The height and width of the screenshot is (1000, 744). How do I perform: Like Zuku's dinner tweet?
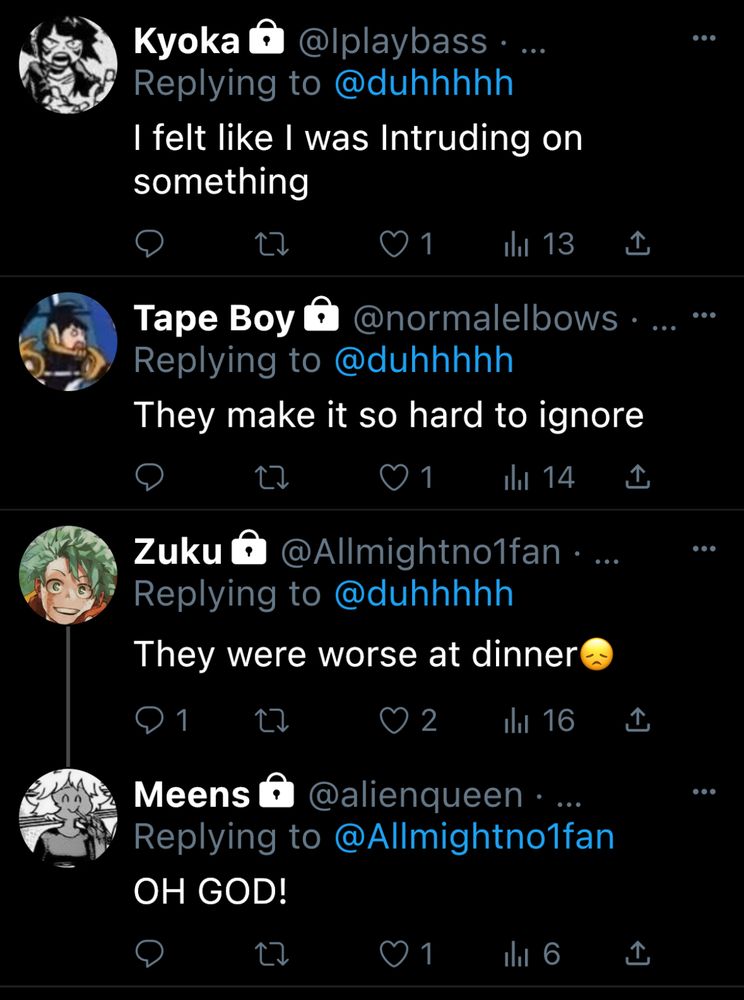tap(397, 720)
